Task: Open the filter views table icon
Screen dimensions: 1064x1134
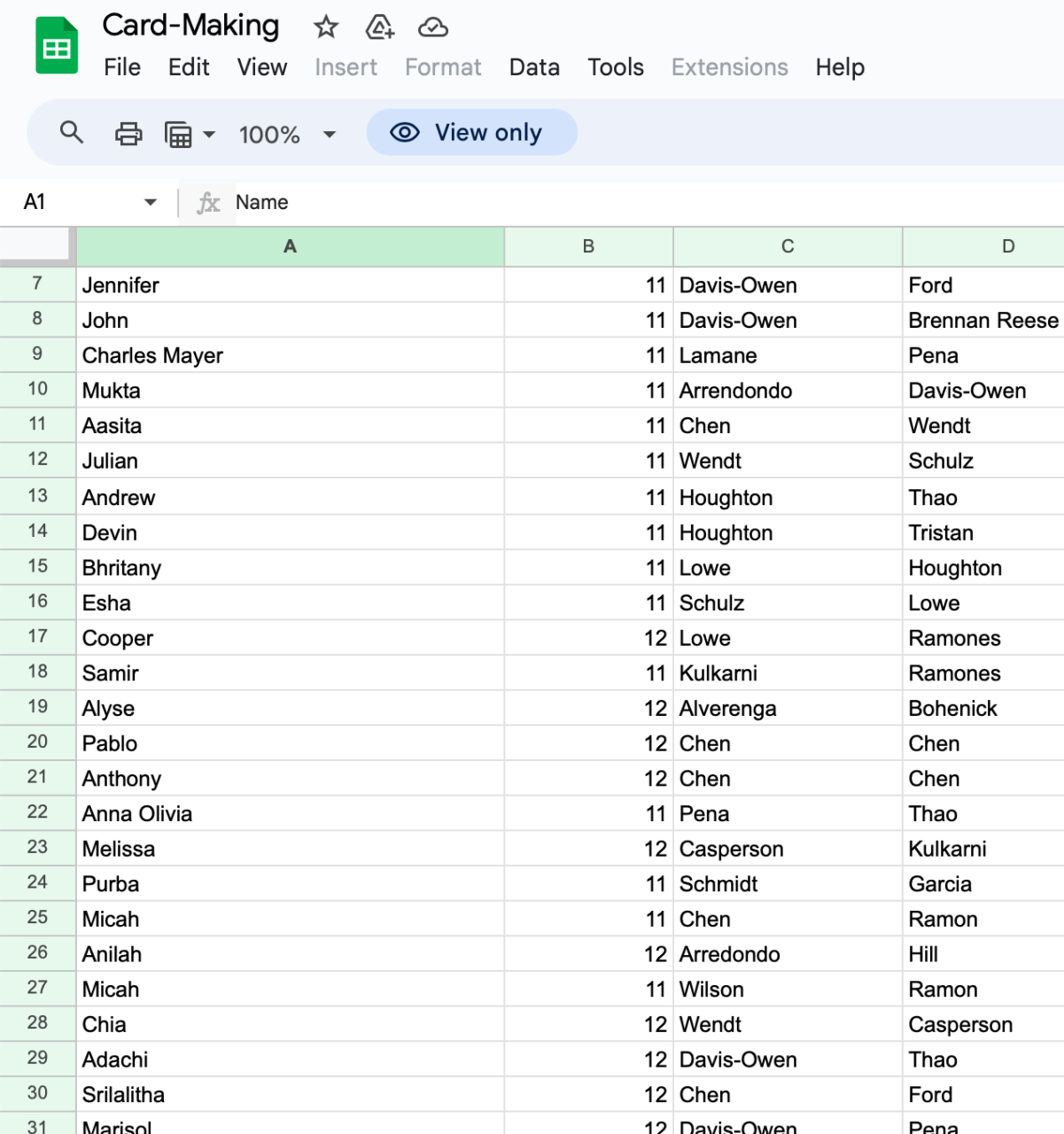Action: click(178, 135)
